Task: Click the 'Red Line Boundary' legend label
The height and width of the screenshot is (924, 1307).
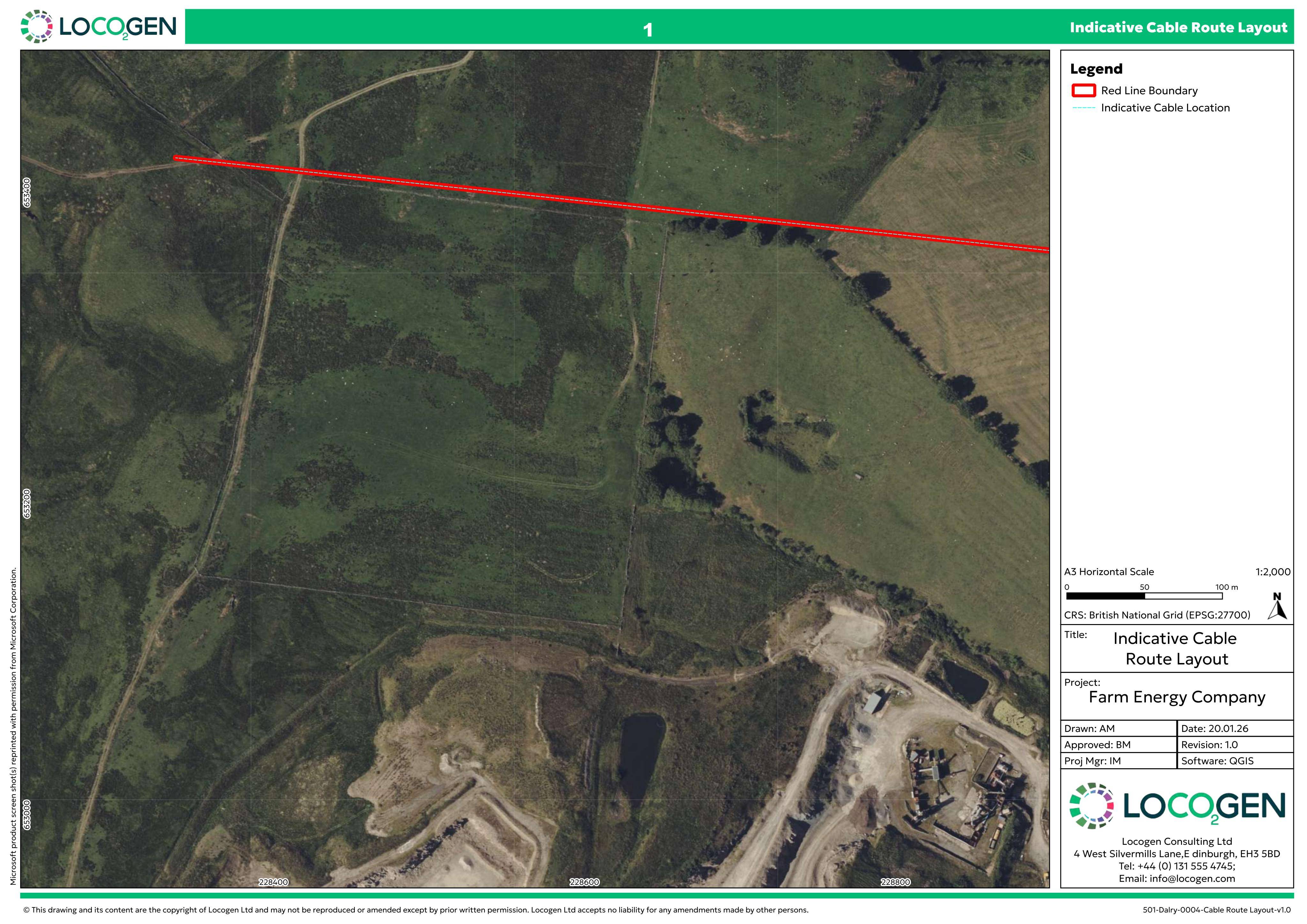Action: 1149,91
